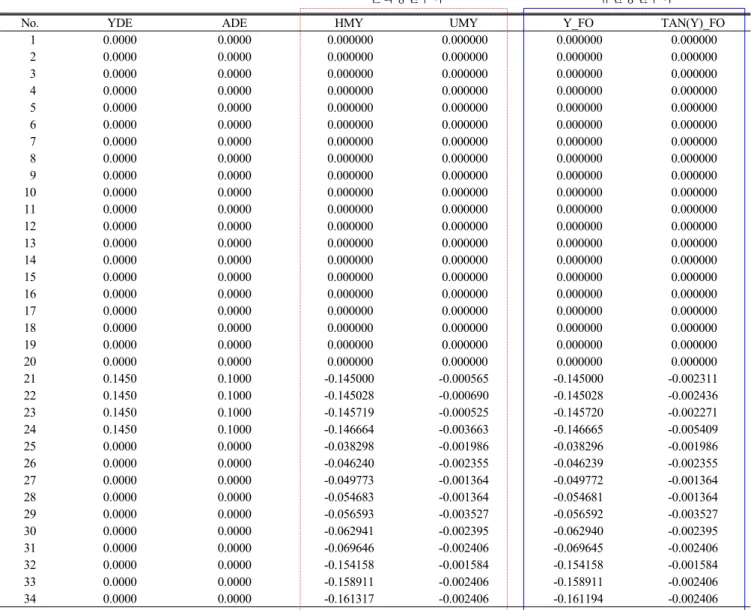The width and height of the screenshot is (751, 610).
Task: Click HMY value -0.146664 in row 24
Action: [x=349, y=429]
